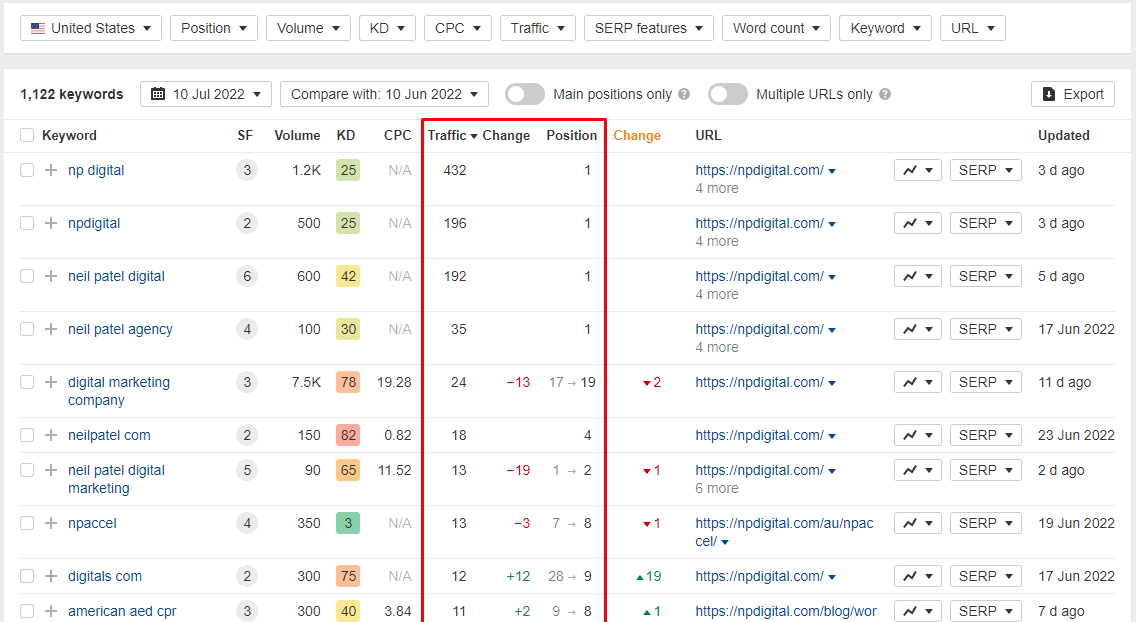
Task: Add 'np digital' keyword with plus icon
Action: pos(51,170)
